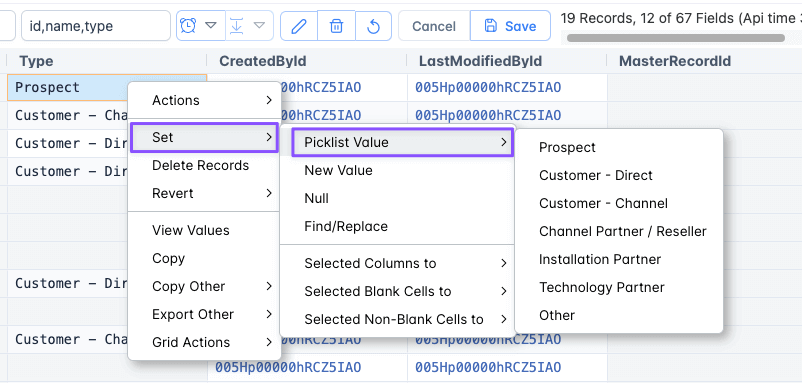Screen dimensions: 802x383
Task: Click the horizontal scrollbar under record count
Action: (x=676, y=38)
